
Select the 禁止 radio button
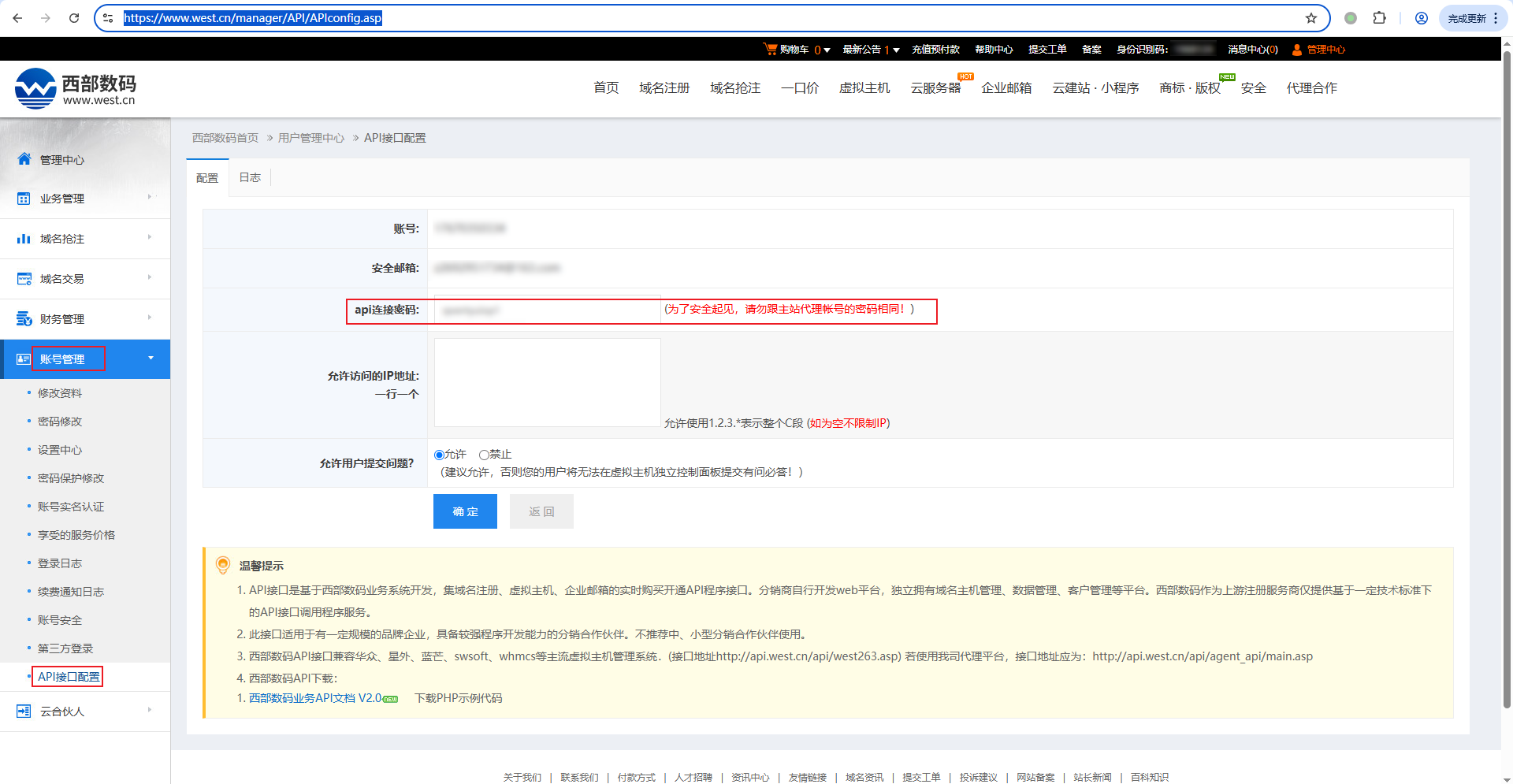[484, 455]
